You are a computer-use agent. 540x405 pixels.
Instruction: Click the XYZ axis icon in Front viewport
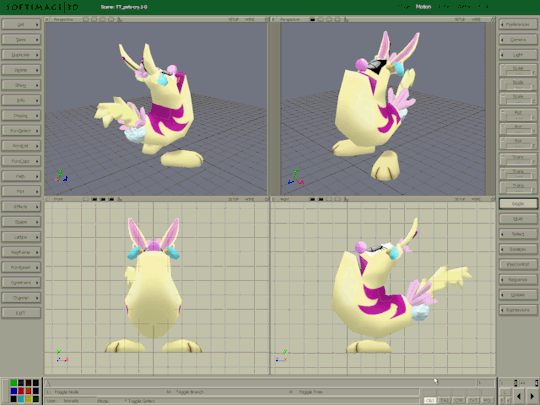pos(62,356)
